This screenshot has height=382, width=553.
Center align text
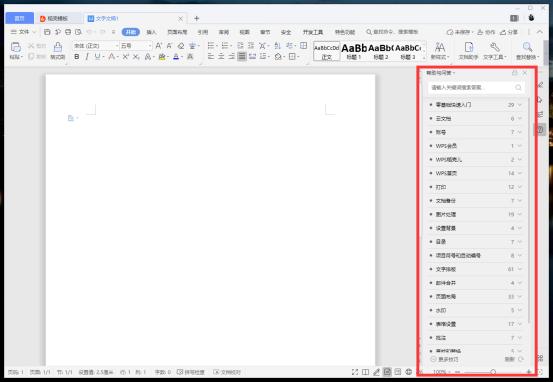[221, 56]
